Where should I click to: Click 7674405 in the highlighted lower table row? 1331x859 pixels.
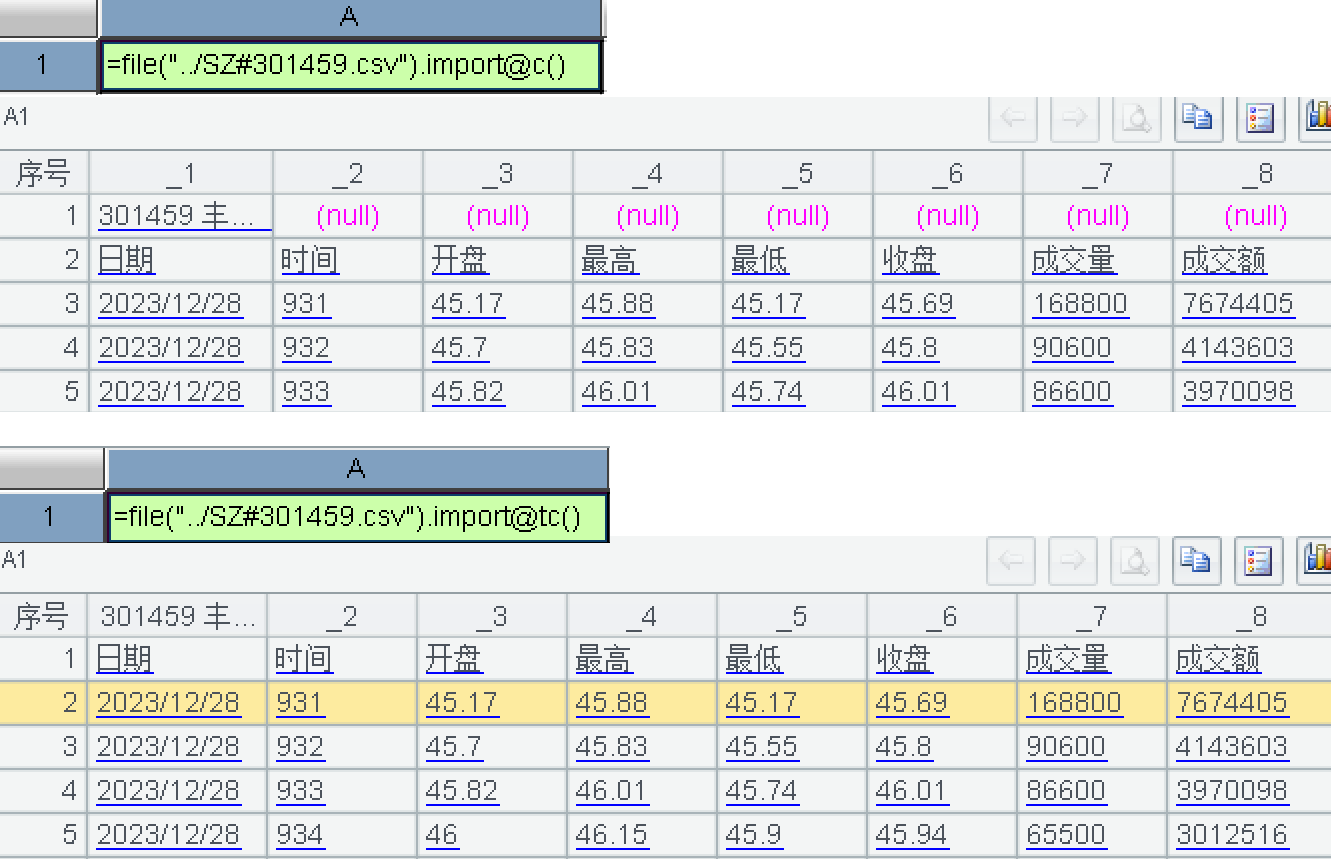[1232, 703]
